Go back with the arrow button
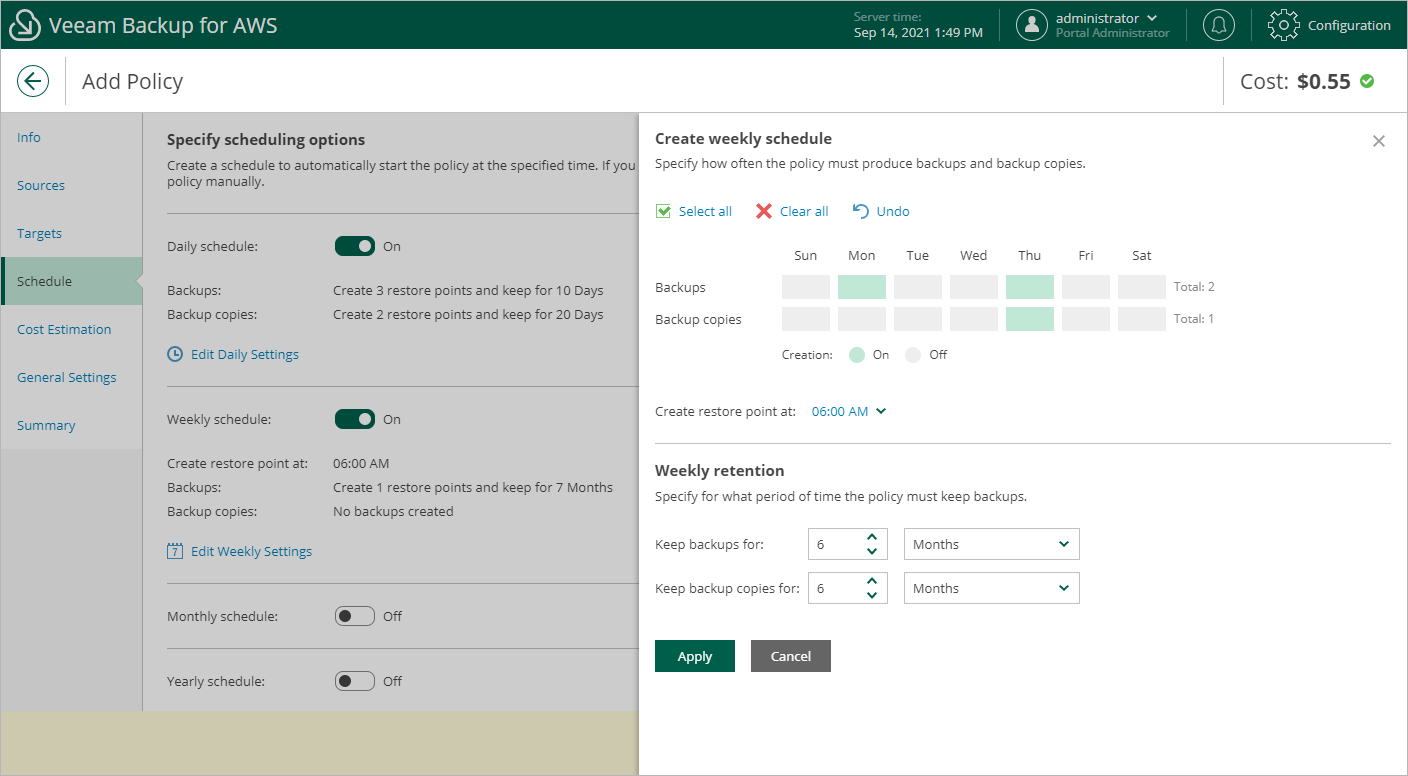Screen dimensions: 1408x776 [33, 81]
